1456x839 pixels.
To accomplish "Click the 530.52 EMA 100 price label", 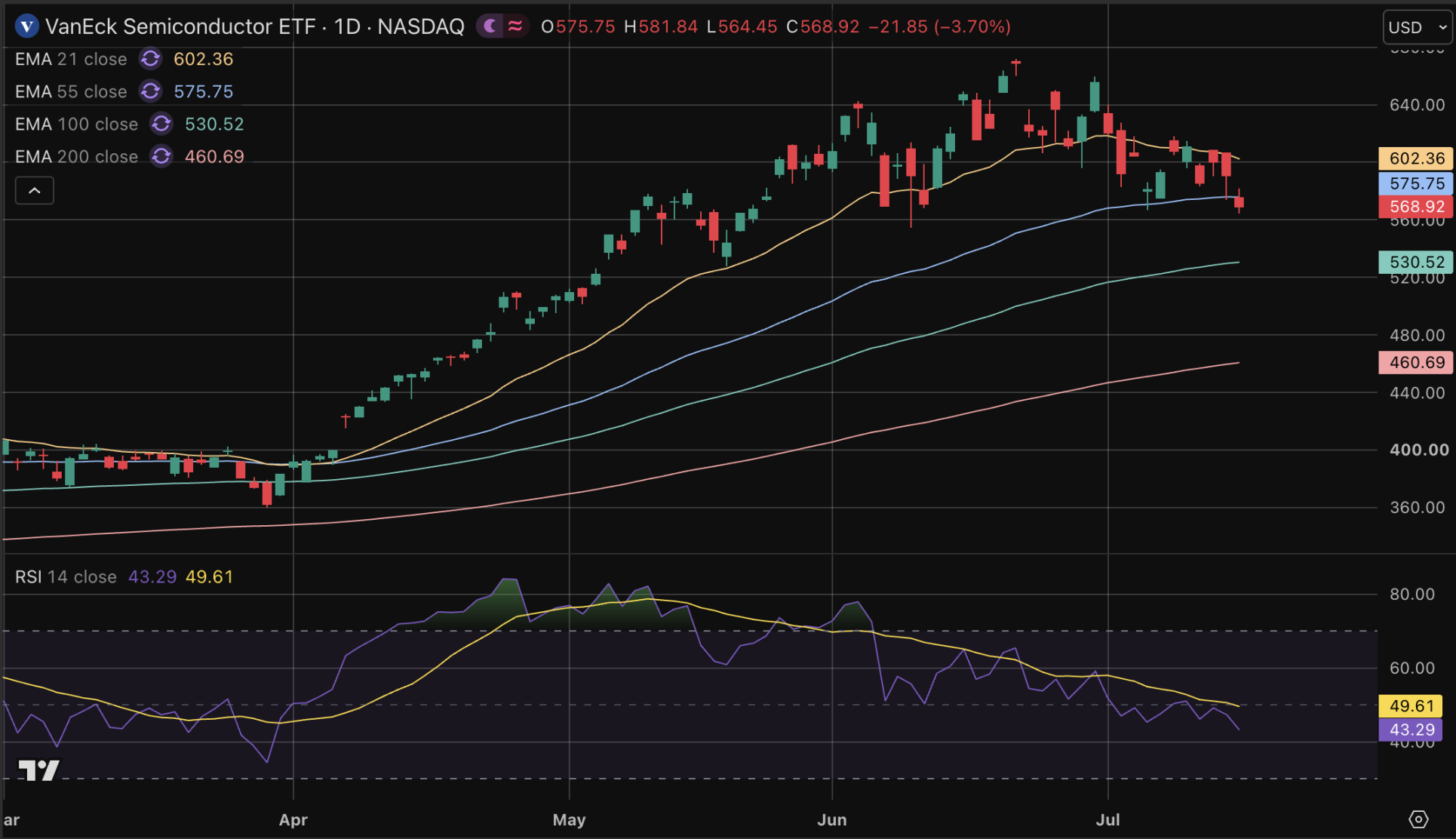I will (x=1416, y=262).
